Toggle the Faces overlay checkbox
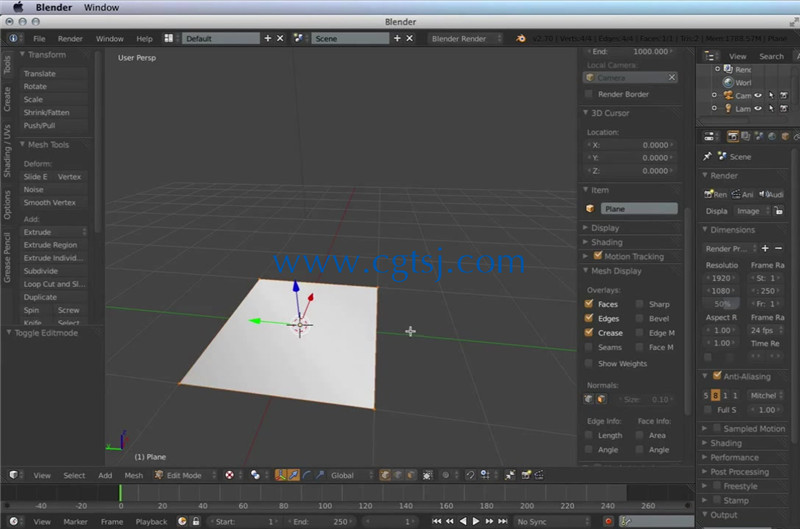The height and width of the screenshot is (529, 800). [x=589, y=304]
